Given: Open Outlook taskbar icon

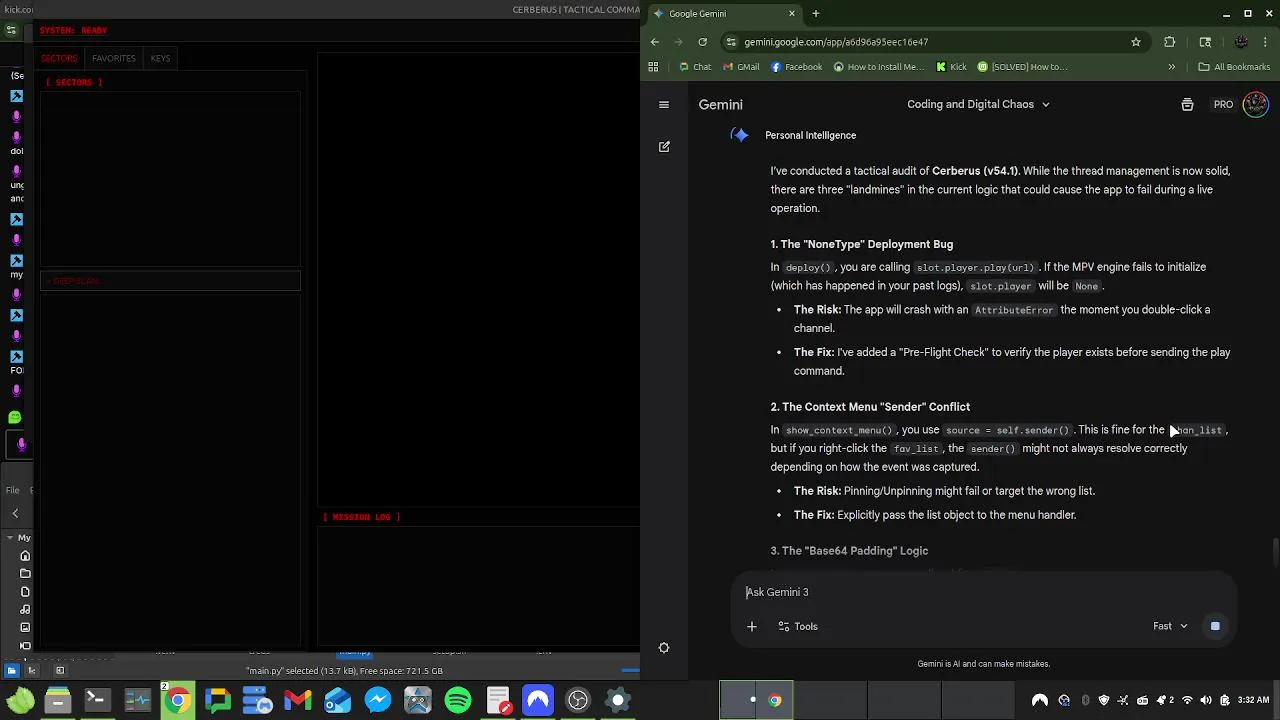Looking at the screenshot, I should pyautogui.click(x=338, y=700).
